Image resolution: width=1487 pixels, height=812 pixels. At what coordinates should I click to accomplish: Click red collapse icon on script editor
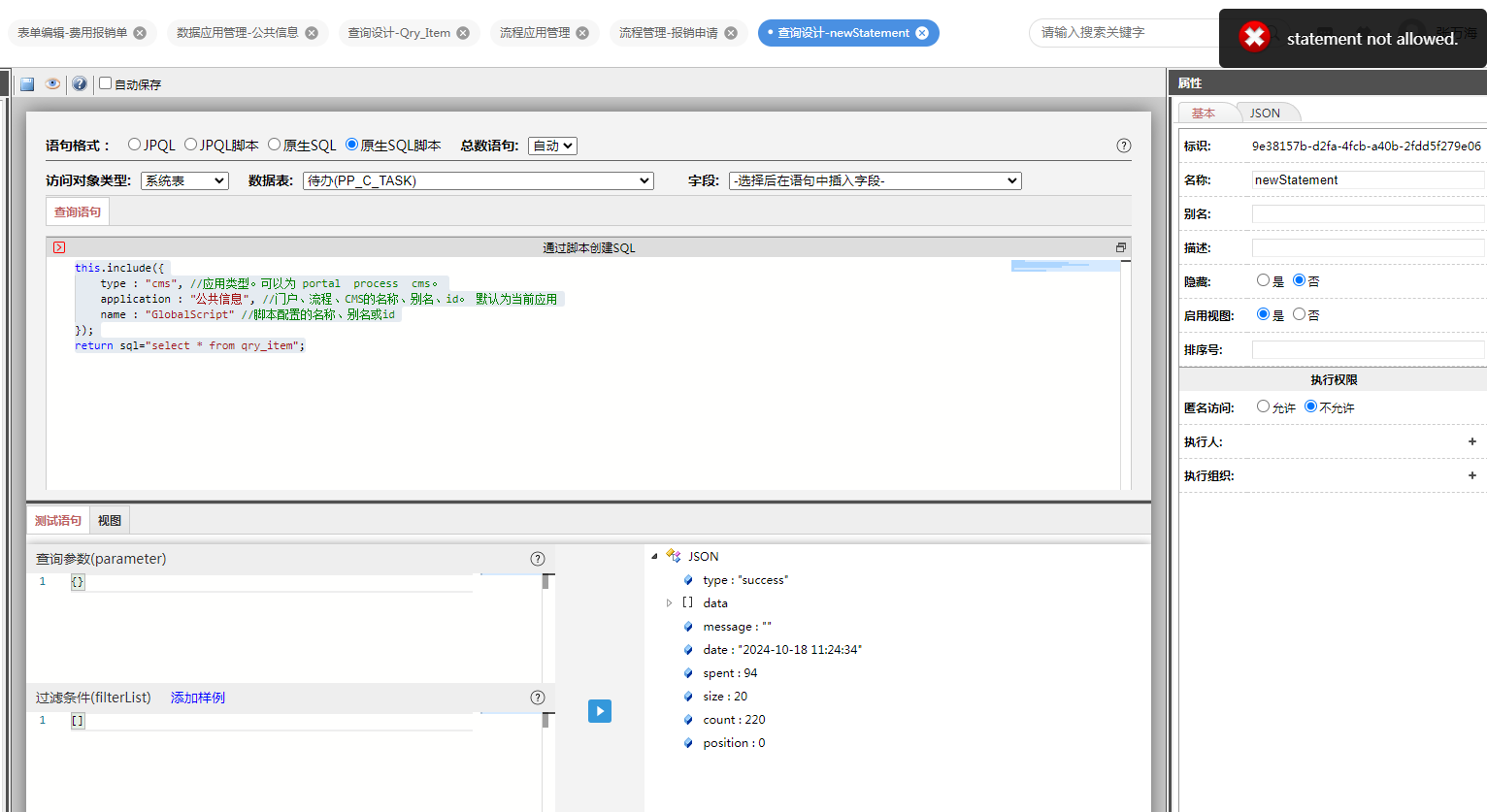pyautogui.click(x=59, y=247)
